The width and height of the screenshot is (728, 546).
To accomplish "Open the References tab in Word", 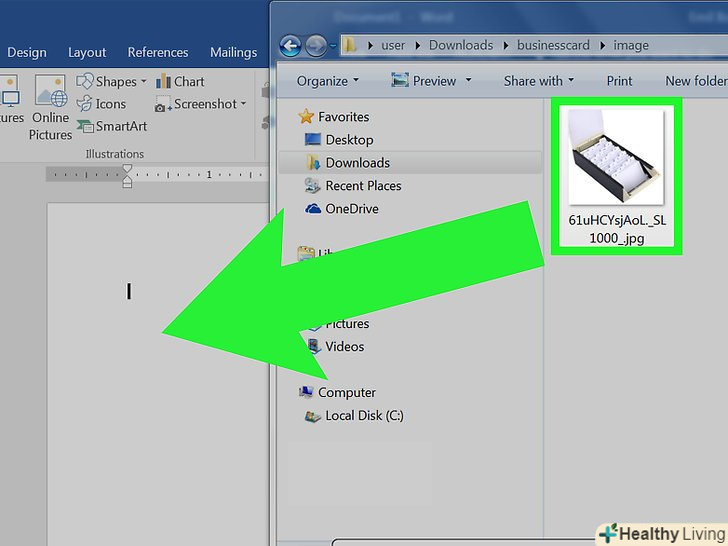I will tap(158, 52).
